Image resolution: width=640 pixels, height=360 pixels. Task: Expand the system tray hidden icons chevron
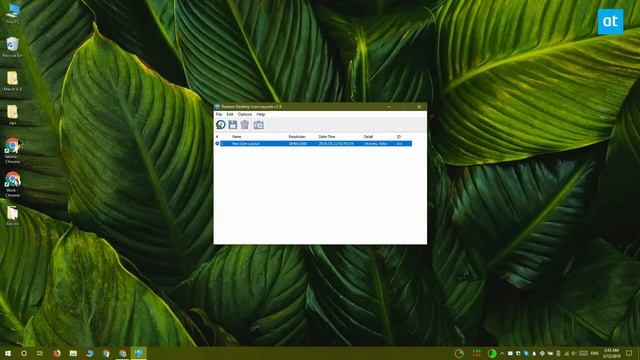click(502, 353)
